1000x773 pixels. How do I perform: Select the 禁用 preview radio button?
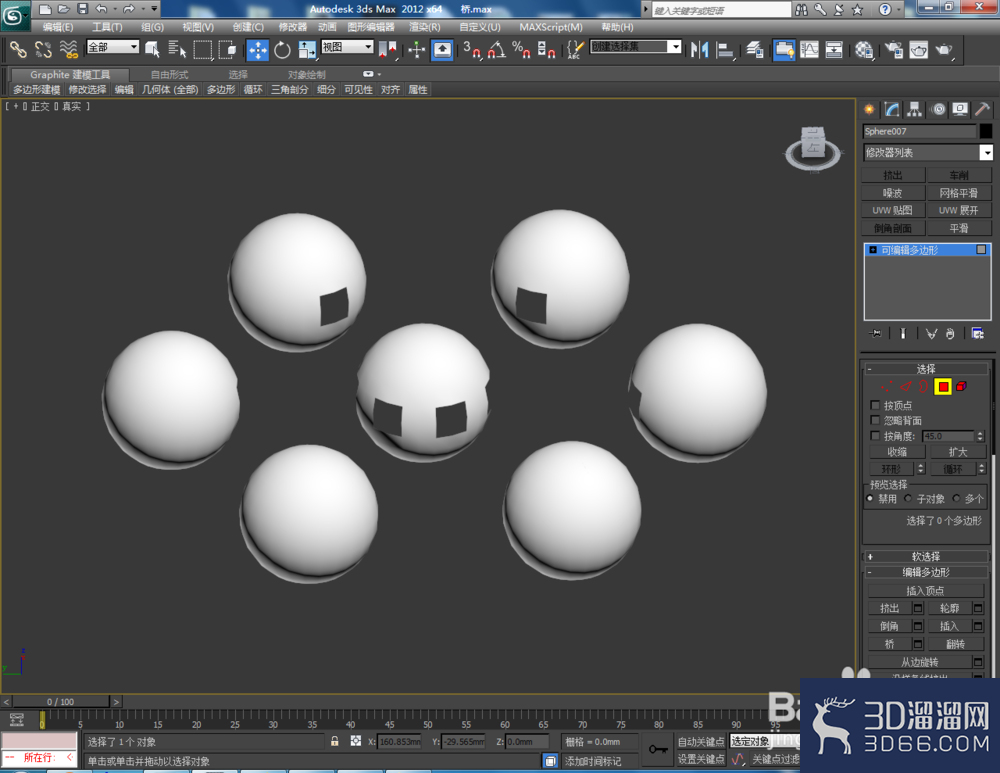point(870,498)
